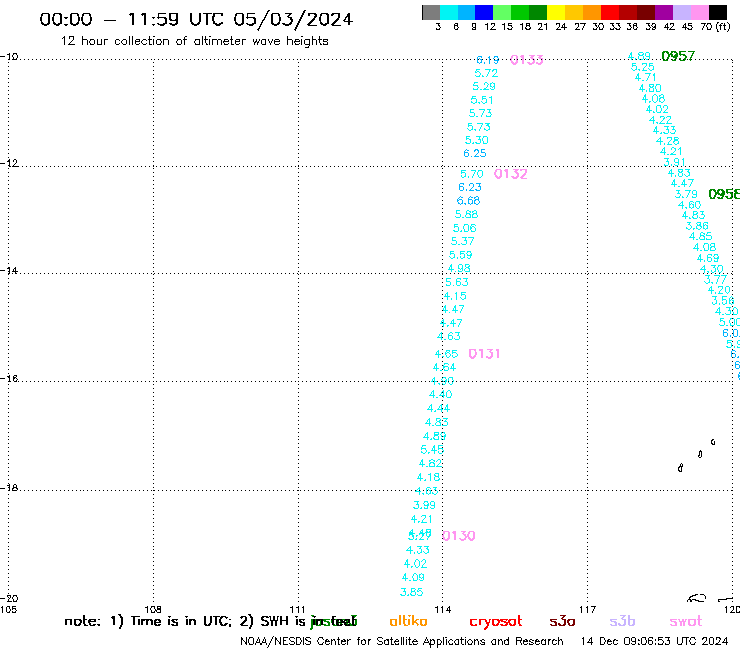This screenshot has width=740, height=650.
Task: Click the wave height value 6.68
Action: coord(468,201)
